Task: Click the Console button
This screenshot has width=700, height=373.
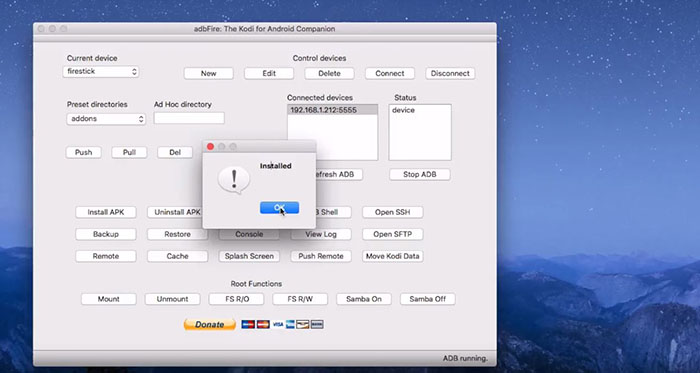Action: [x=249, y=235]
